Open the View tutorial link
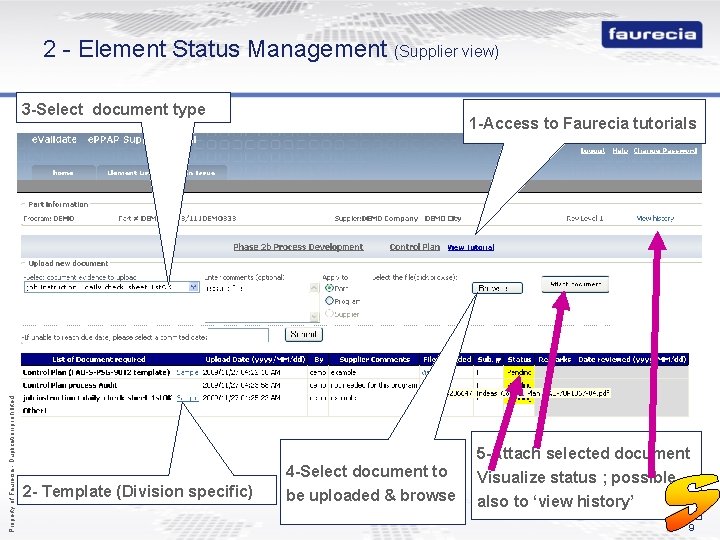Viewport: 720px width, 540px height. (x=471, y=248)
